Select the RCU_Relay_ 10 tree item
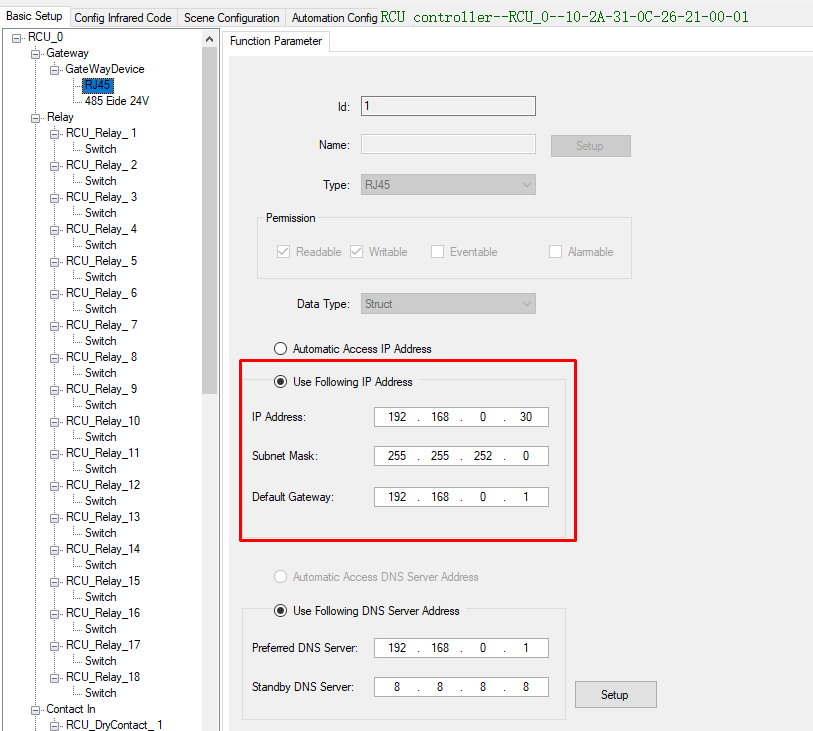Viewport: 813px width, 731px height. click(102, 421)
